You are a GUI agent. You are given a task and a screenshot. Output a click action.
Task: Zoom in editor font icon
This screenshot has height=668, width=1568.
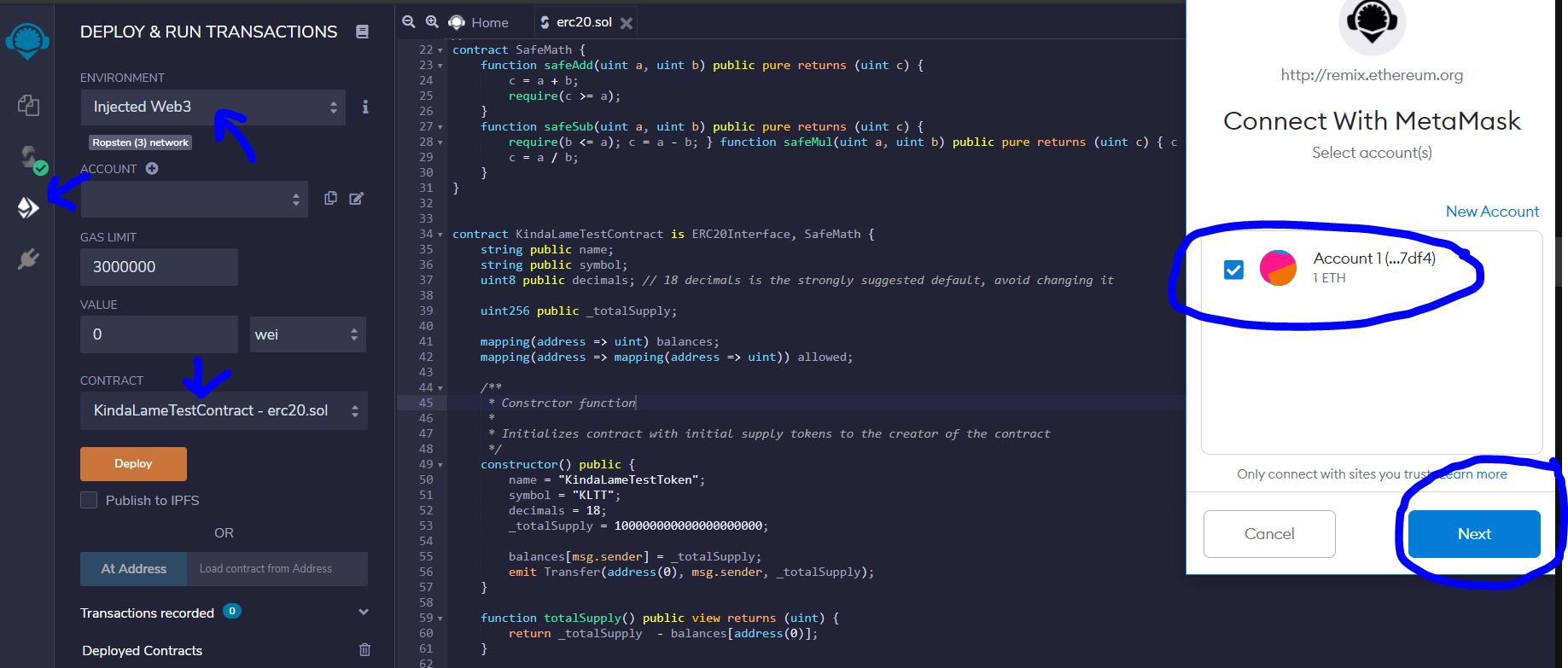click(432, 22)
